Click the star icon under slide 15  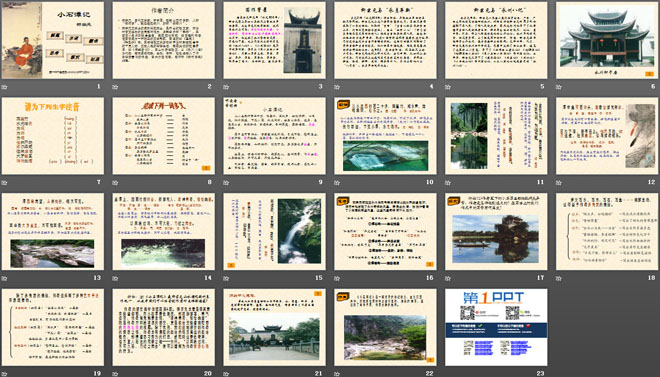pos(226,278)
